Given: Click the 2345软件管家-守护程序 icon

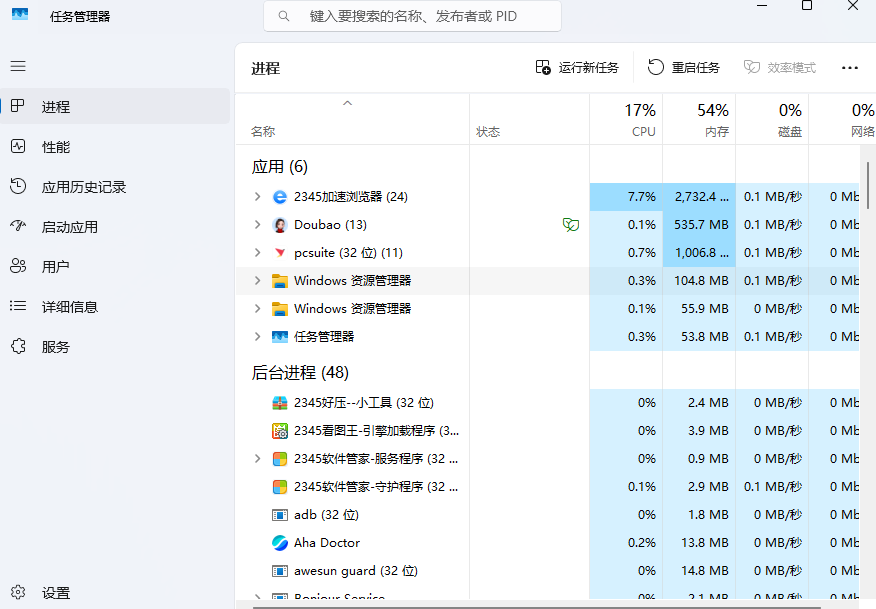Looking at the screenshot, I should [x=279, y=487].
